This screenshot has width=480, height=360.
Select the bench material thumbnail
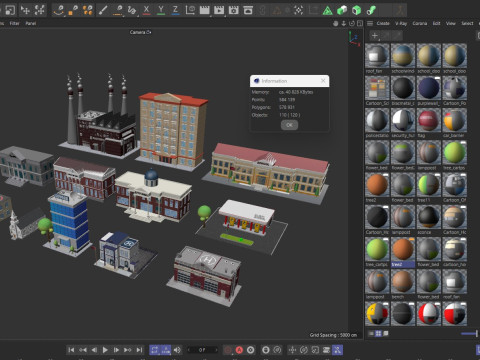(403, 281)
